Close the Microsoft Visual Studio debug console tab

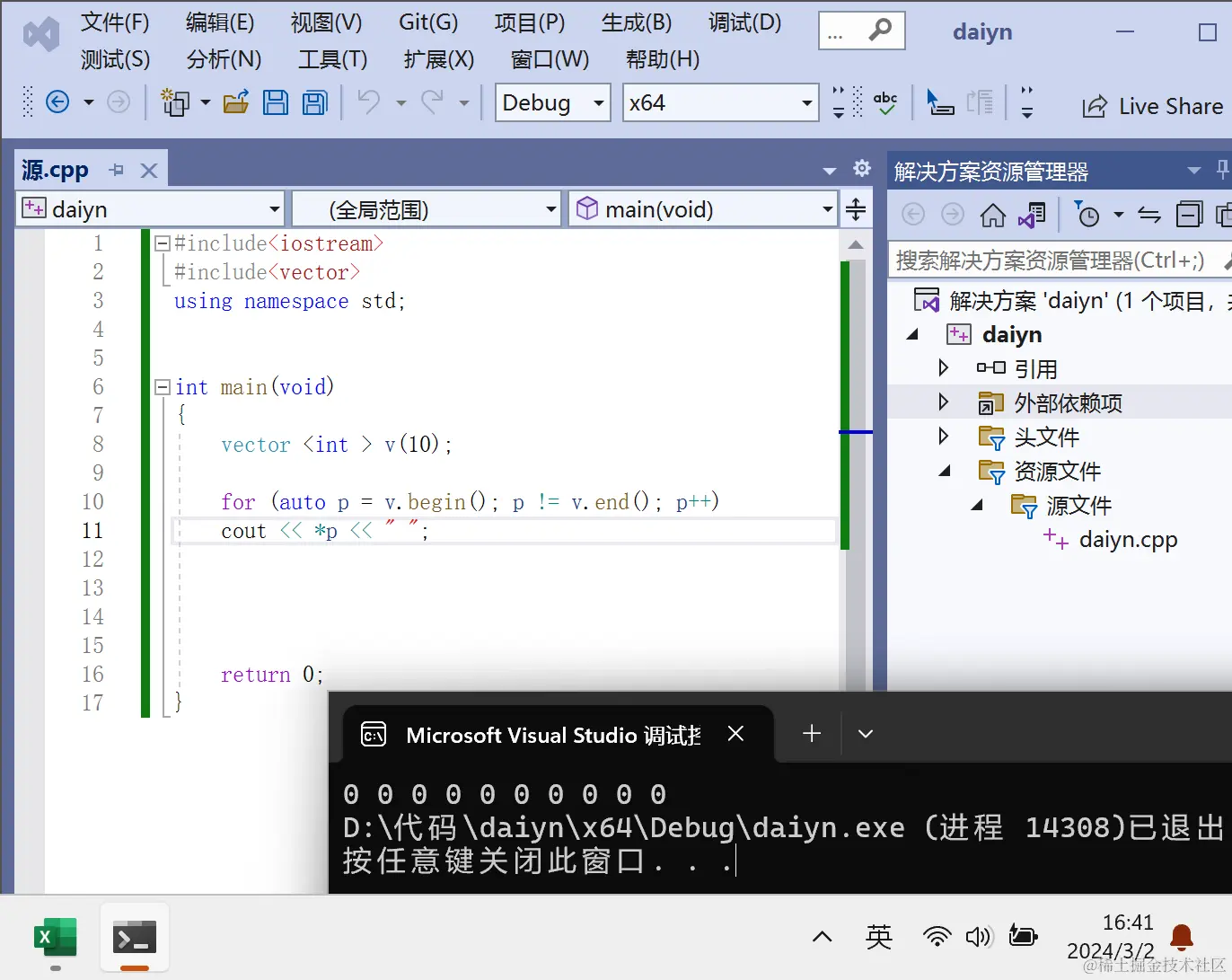click(735, 734)
